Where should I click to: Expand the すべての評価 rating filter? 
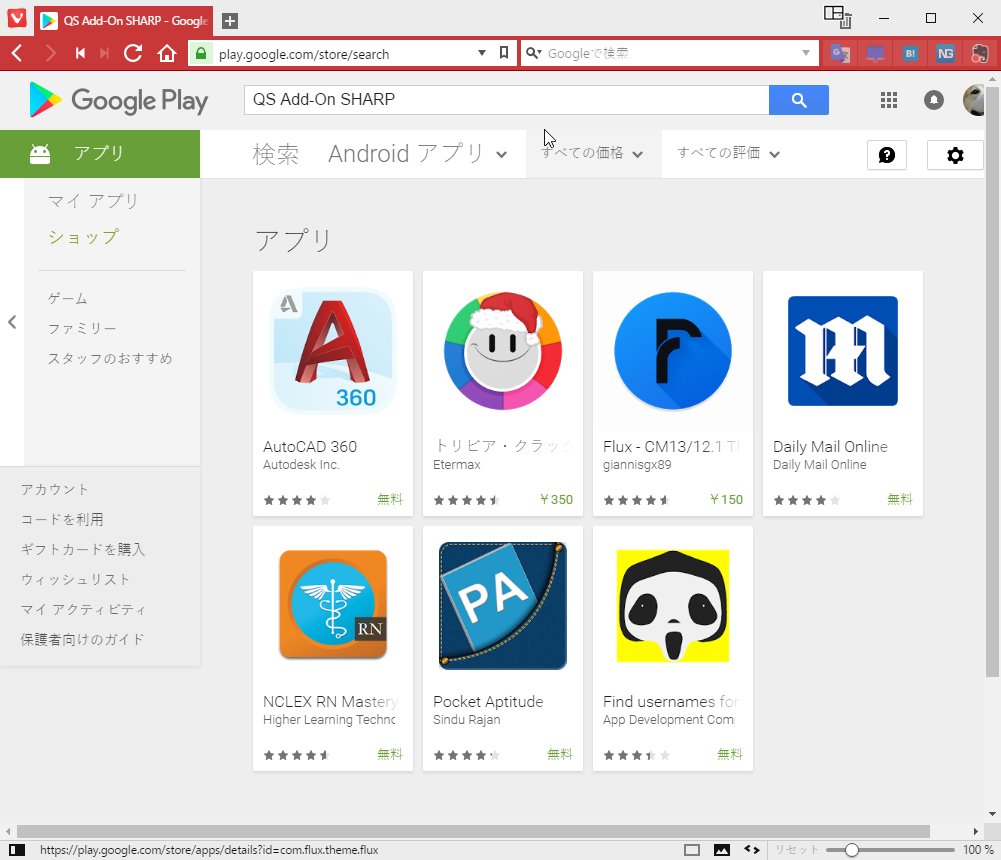pyautogui.click(x=728, y=153)
